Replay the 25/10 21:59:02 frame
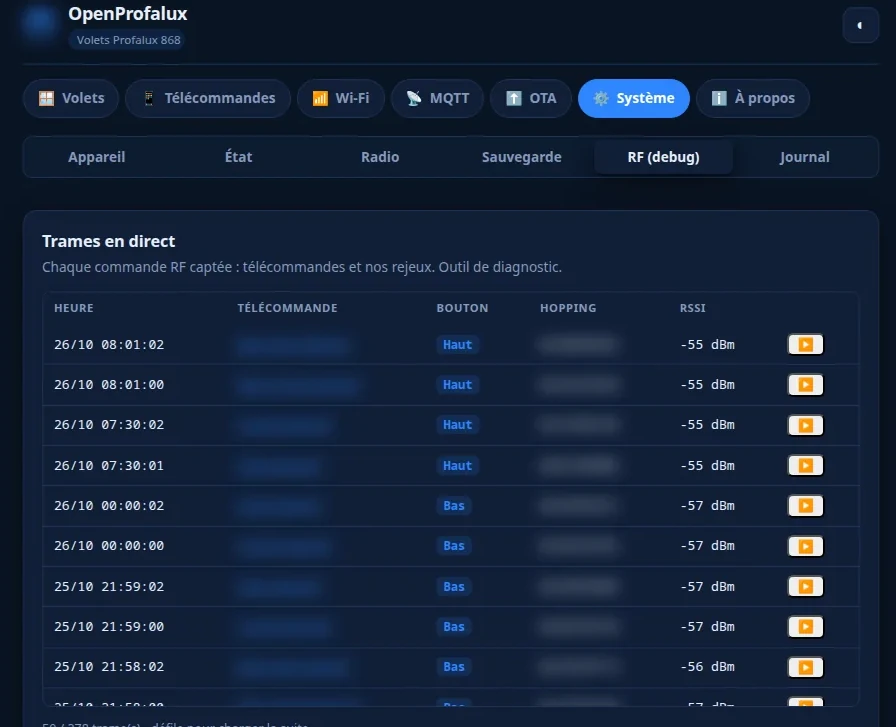Image resolution: width=896 pixels, height=727 pixels. coord(805,586)
